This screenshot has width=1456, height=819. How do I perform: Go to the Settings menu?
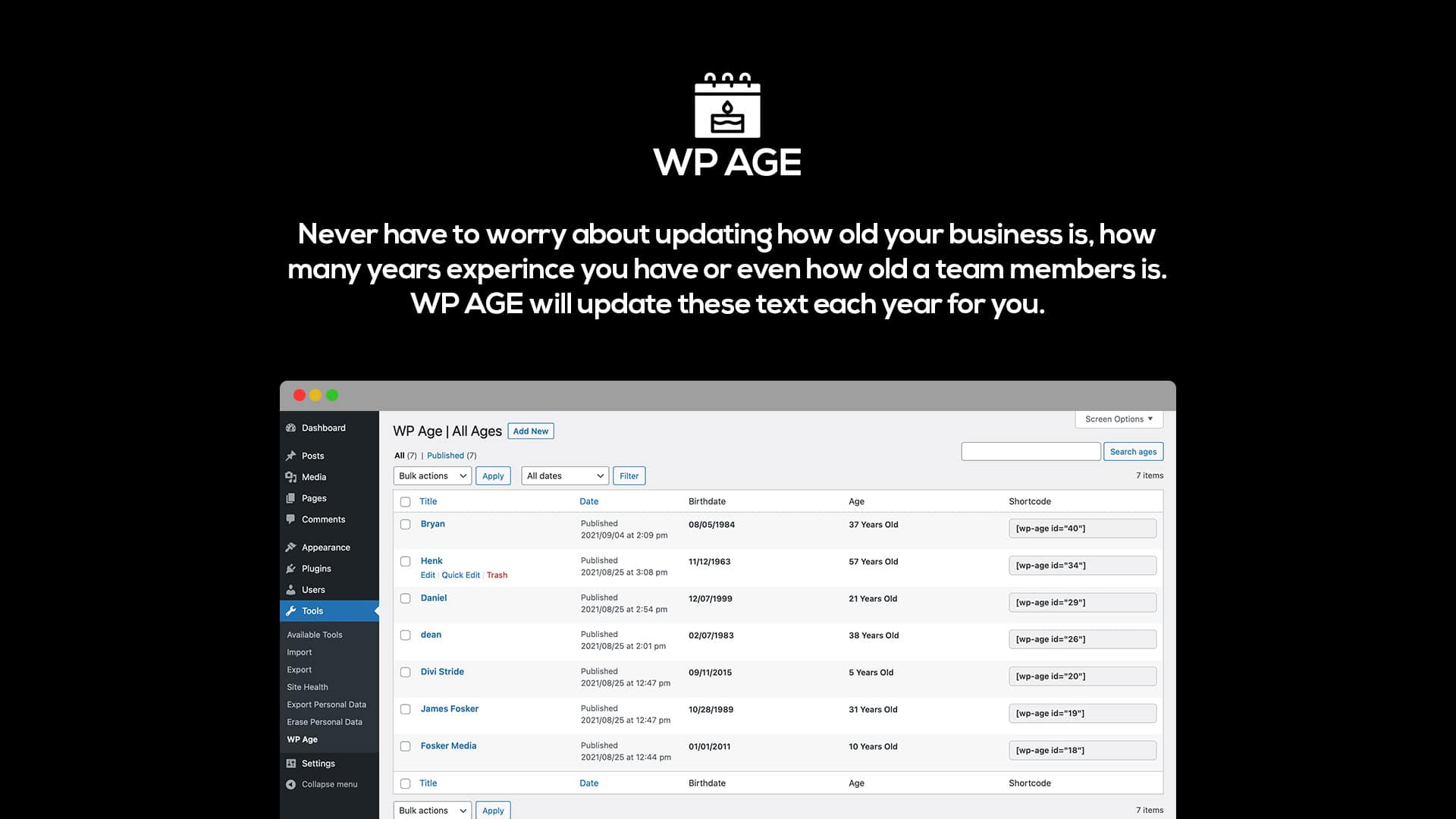[x=318, y=764]
